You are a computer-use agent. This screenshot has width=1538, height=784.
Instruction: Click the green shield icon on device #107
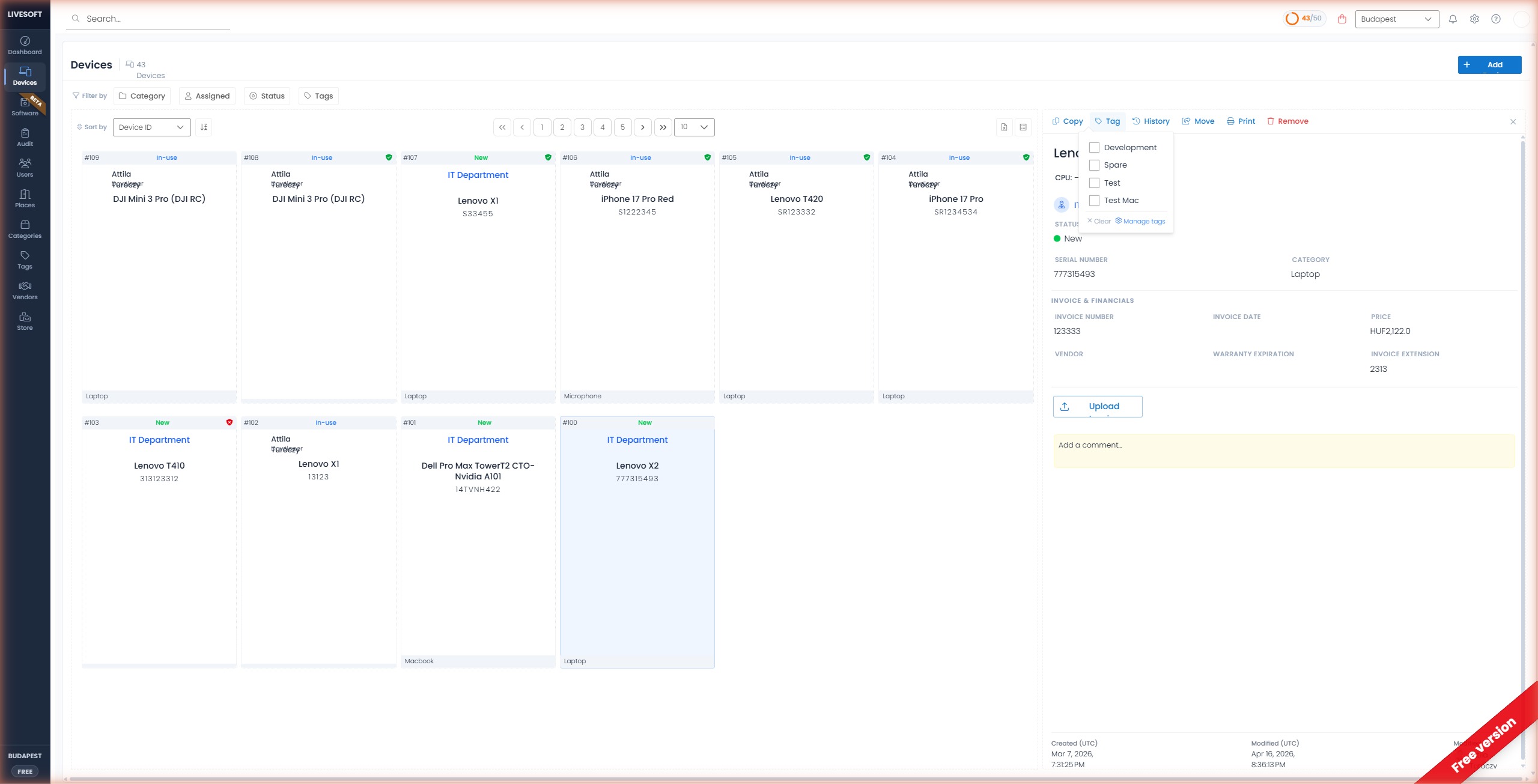point(548,157)
